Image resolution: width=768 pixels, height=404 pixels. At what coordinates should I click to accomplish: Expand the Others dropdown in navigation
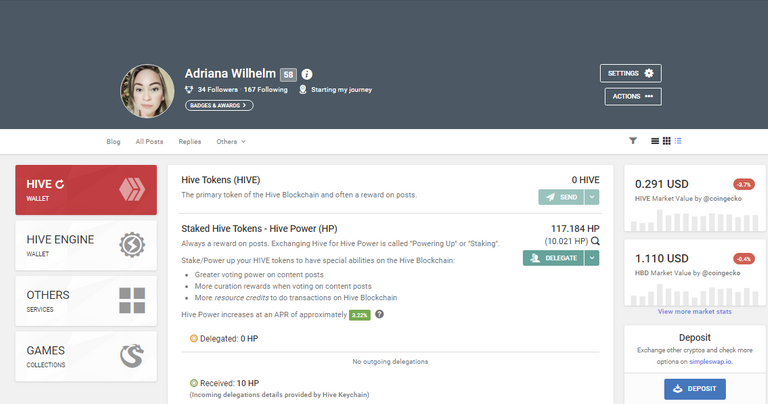click(231, 142)
